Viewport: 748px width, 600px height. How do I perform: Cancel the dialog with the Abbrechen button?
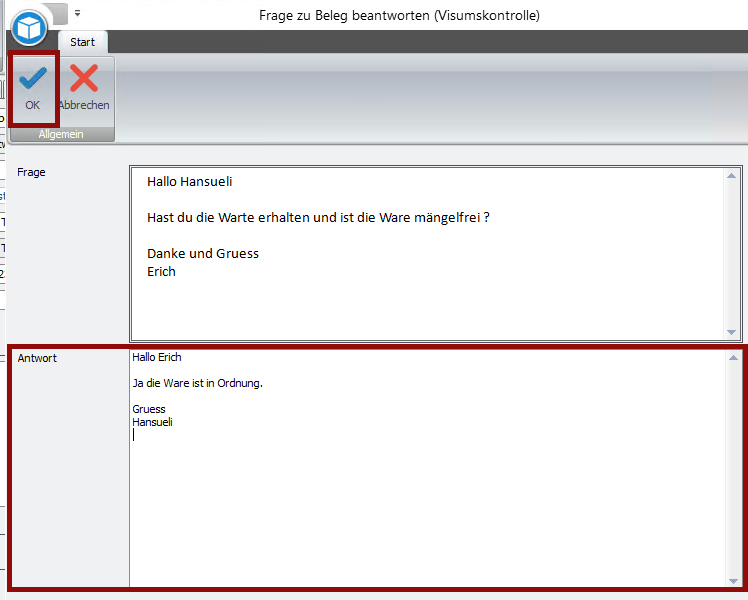click(x=84, y=89)
